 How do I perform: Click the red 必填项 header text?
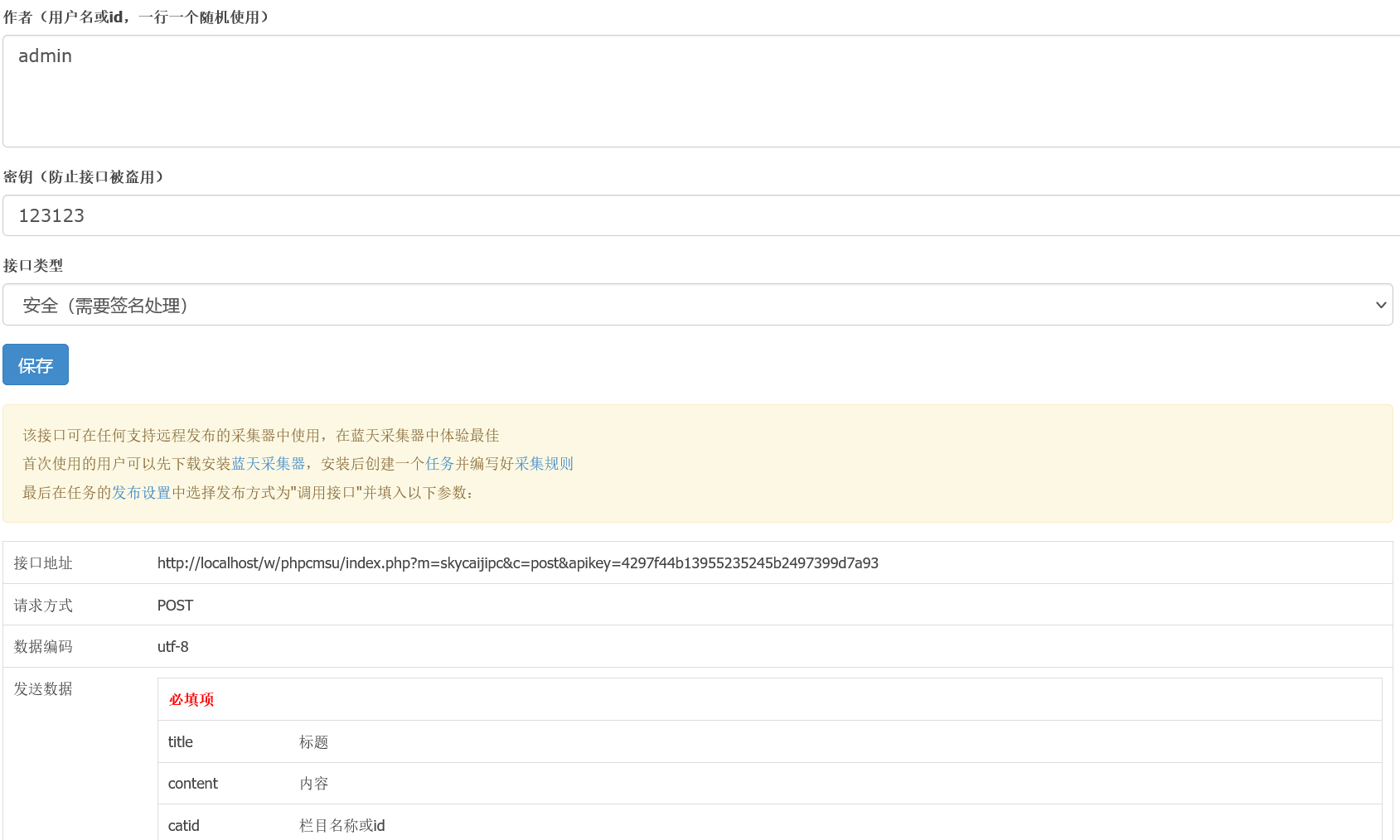tap(190, 699)
